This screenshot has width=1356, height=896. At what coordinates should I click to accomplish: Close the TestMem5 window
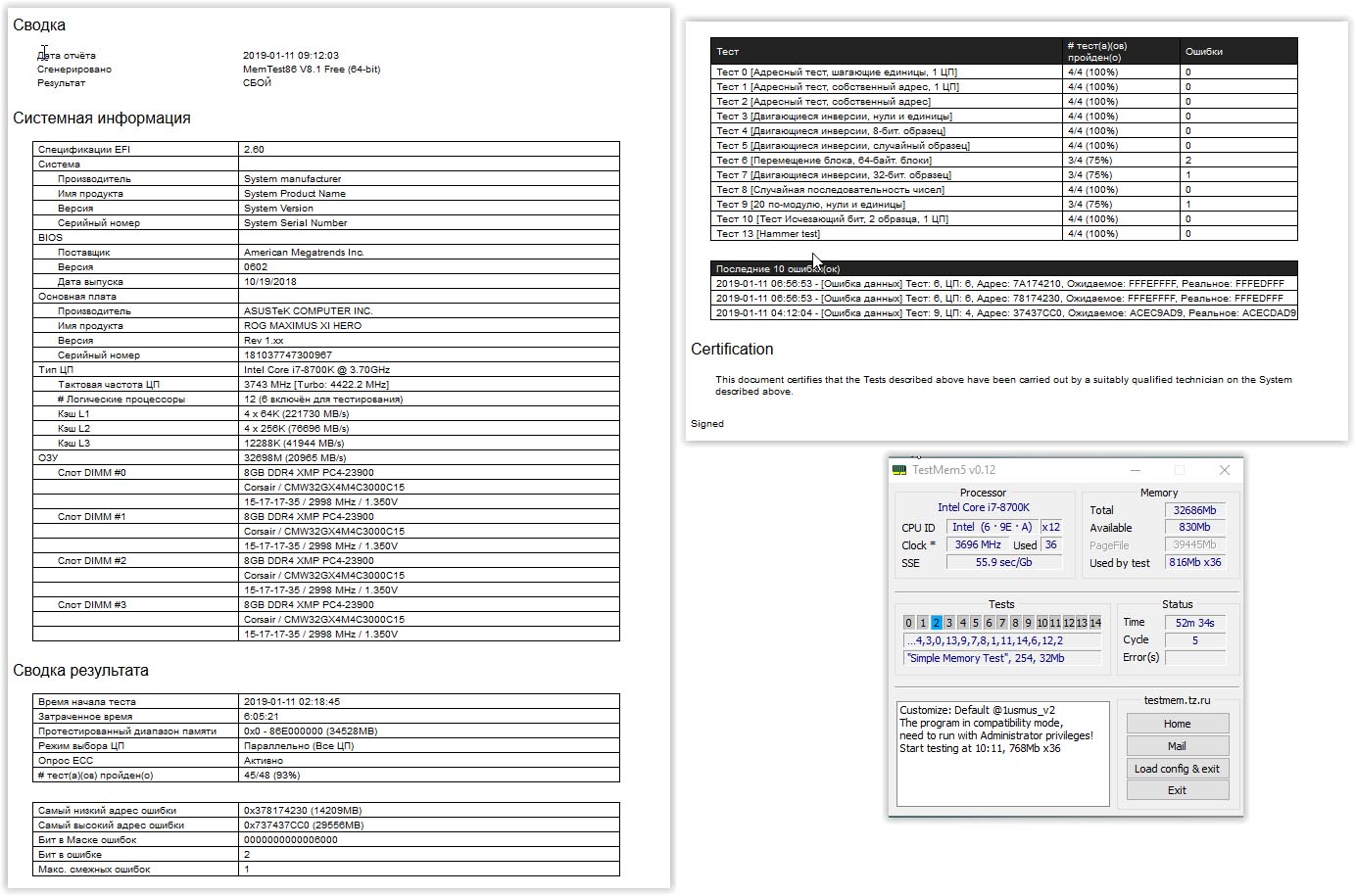tap(1224, 470)
